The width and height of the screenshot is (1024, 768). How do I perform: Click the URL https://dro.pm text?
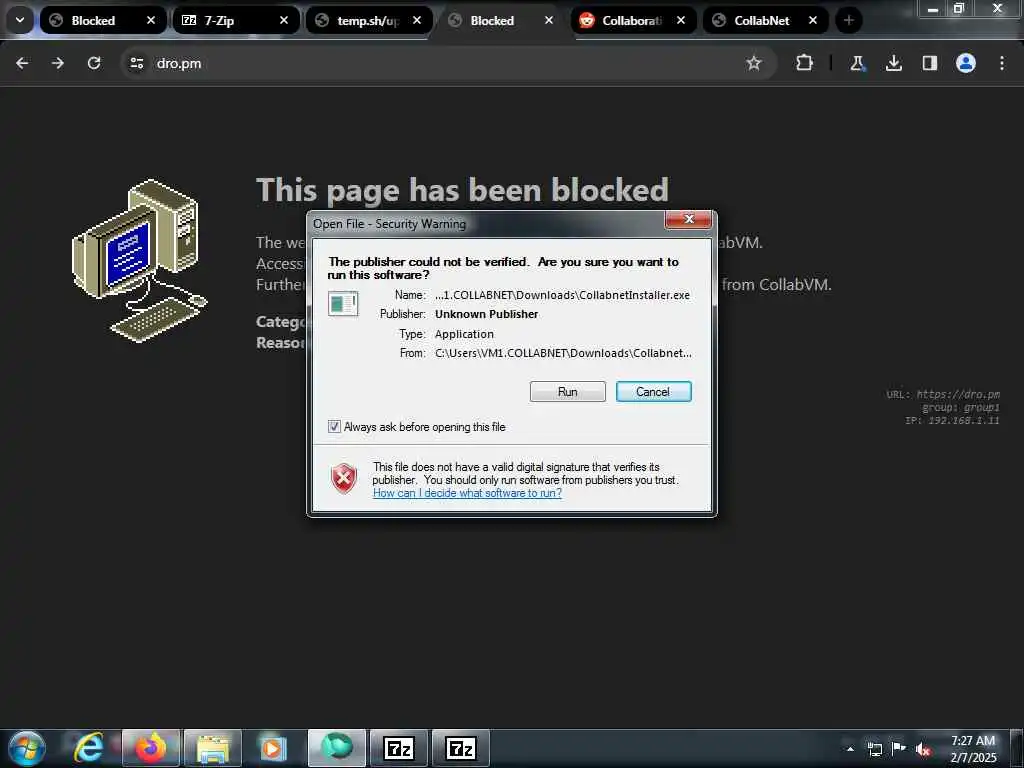coord(943,394)
